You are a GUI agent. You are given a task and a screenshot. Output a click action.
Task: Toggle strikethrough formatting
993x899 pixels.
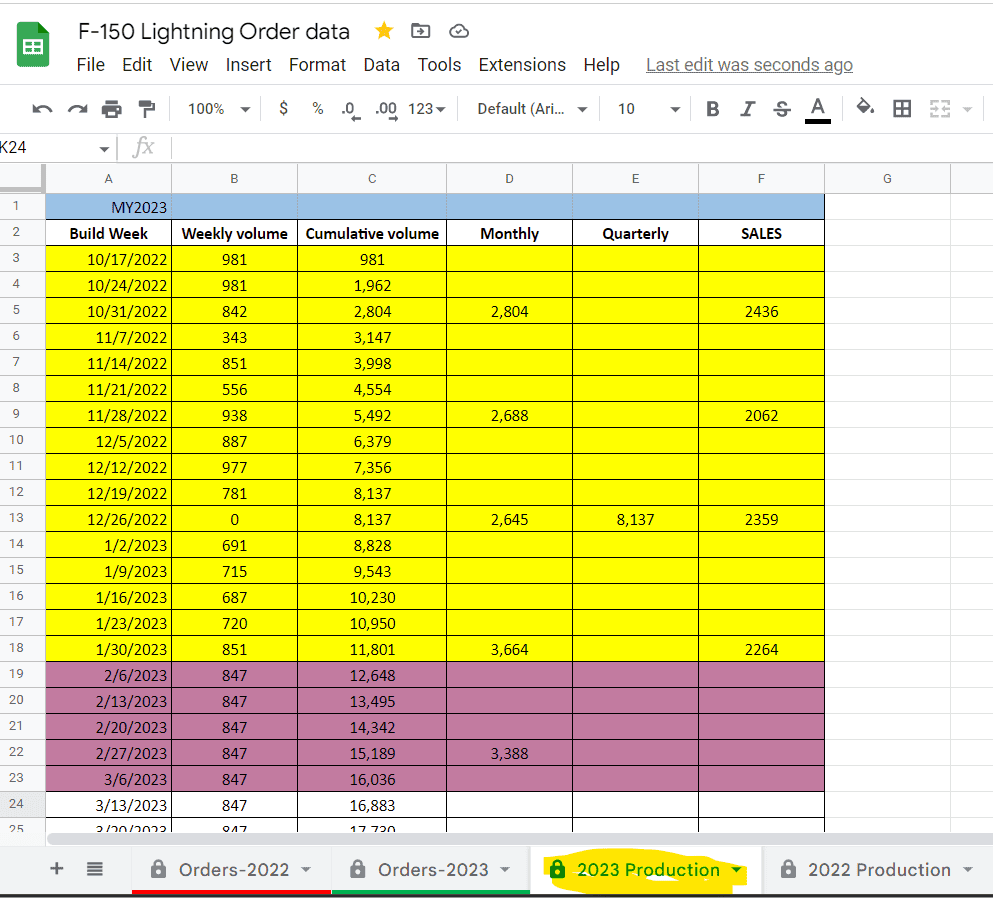point(782,109)
